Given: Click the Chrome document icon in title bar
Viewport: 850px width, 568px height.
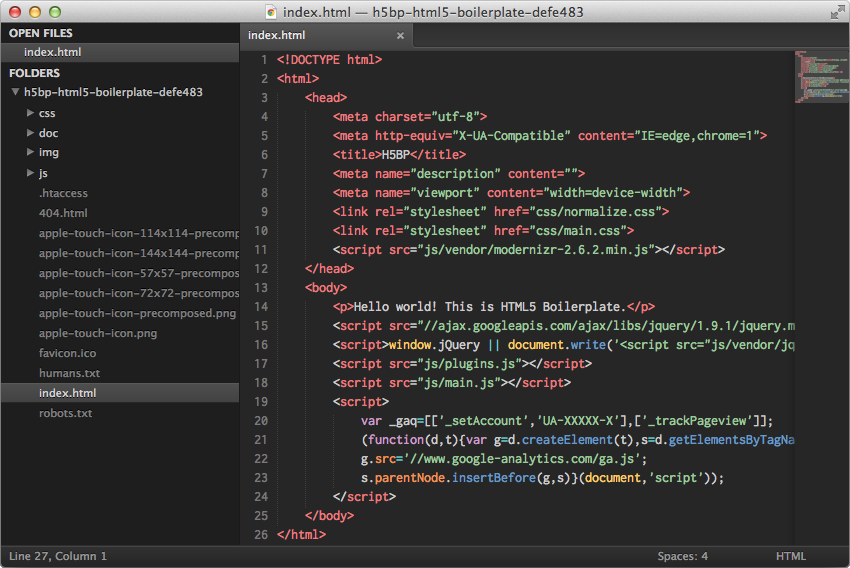Looking at the screenshot, I should (x=272, y=12).
